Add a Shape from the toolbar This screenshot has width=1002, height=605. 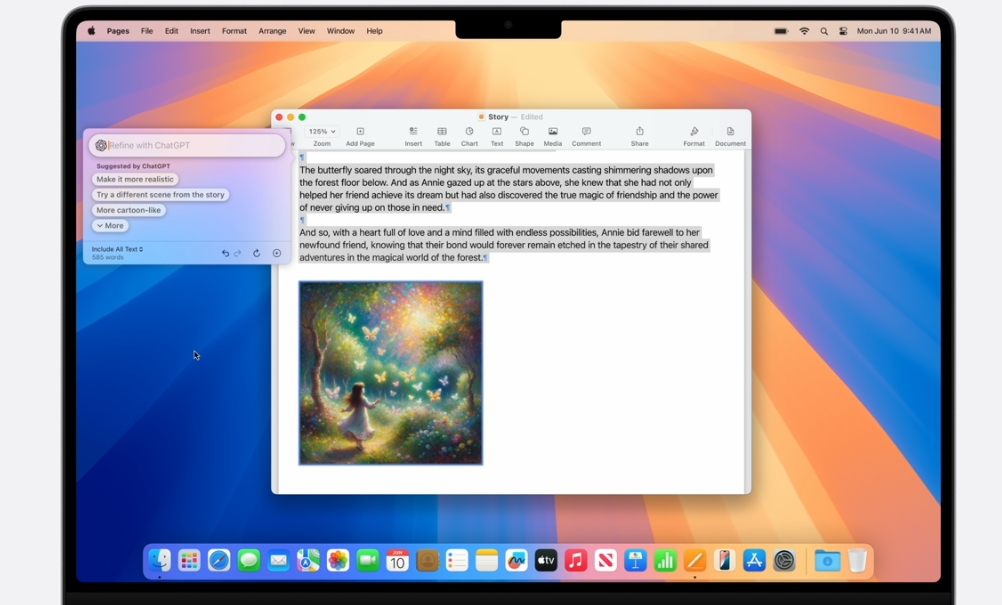[x=524, y=136]
